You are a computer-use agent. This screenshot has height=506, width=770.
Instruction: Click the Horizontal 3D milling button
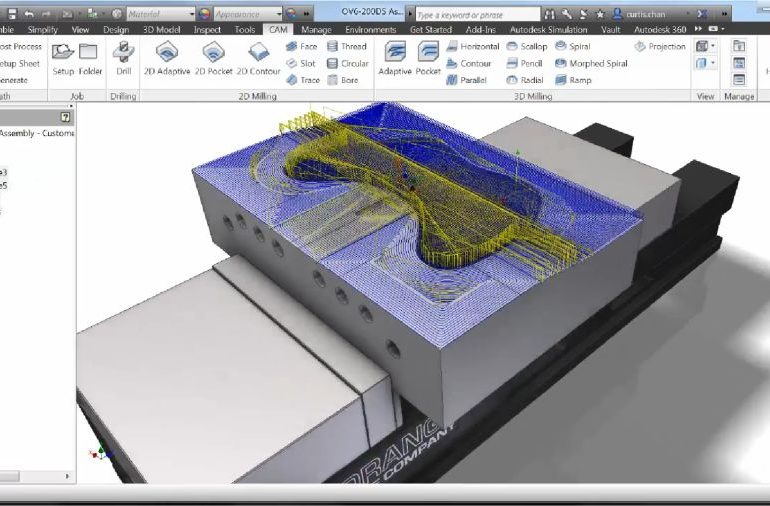(472, 47)
